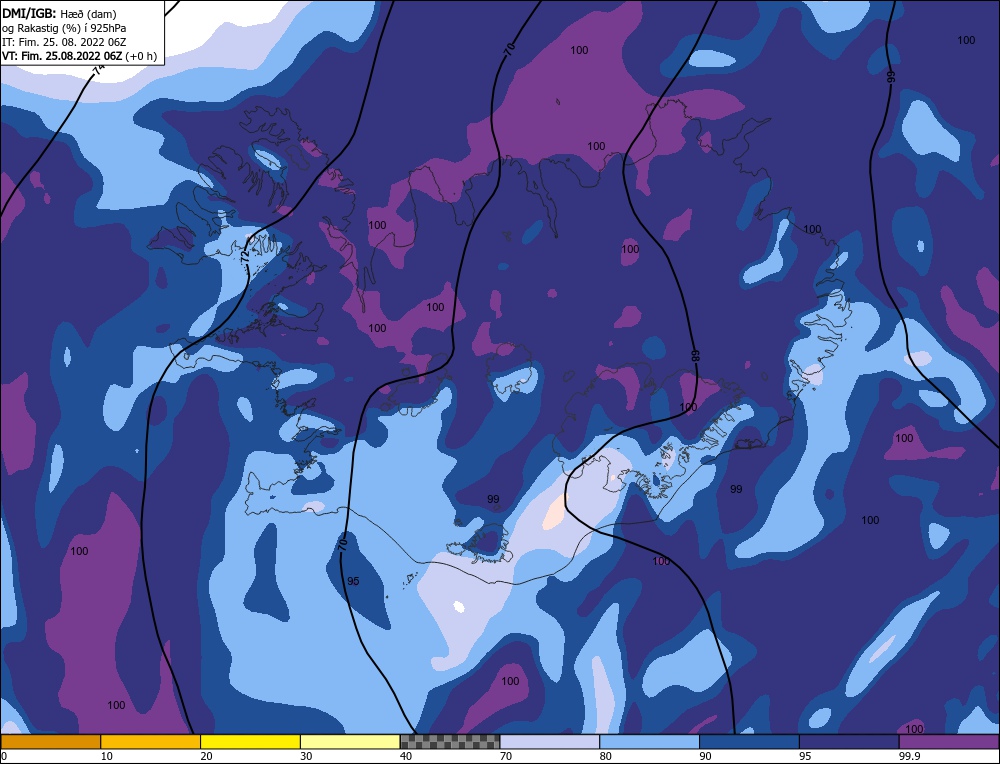This screenshot has width=1000, height=764.
Task: Click the 'DMI/IGB: Hæð (dam)' title line
Action: (59, 13)
